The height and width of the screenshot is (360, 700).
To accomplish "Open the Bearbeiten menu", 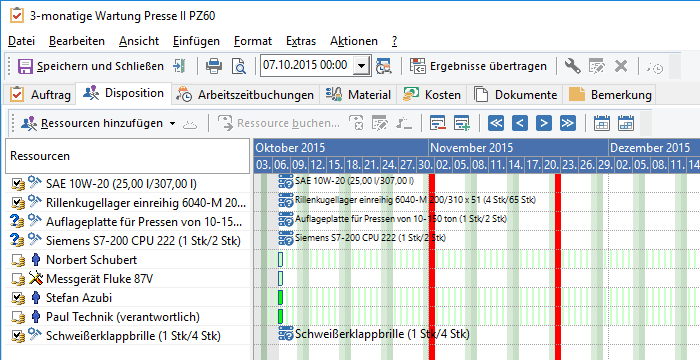I will pyautogui.click(x=77, y=41).
